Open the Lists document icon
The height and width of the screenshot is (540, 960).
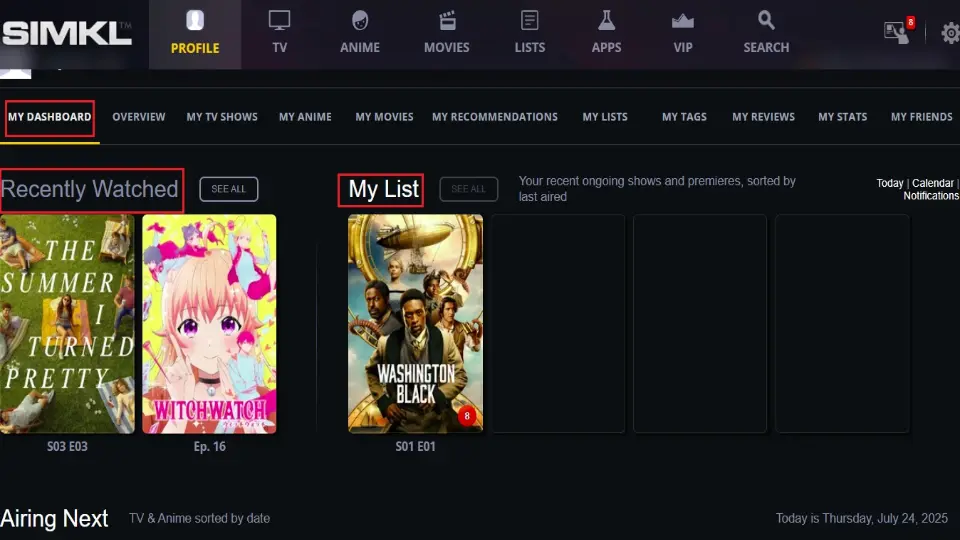click(530, 21)
